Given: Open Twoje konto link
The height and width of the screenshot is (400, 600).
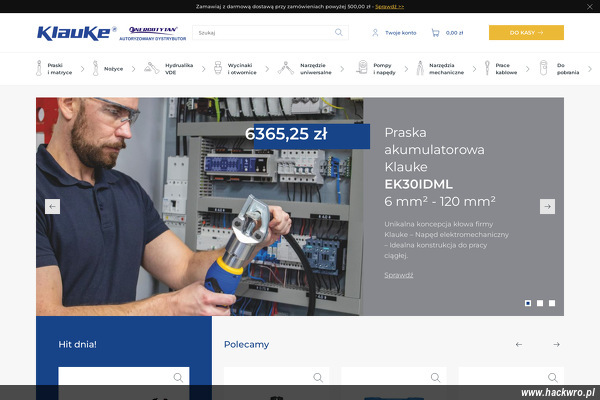Looking at the screenshot, I should click(401, 33).
